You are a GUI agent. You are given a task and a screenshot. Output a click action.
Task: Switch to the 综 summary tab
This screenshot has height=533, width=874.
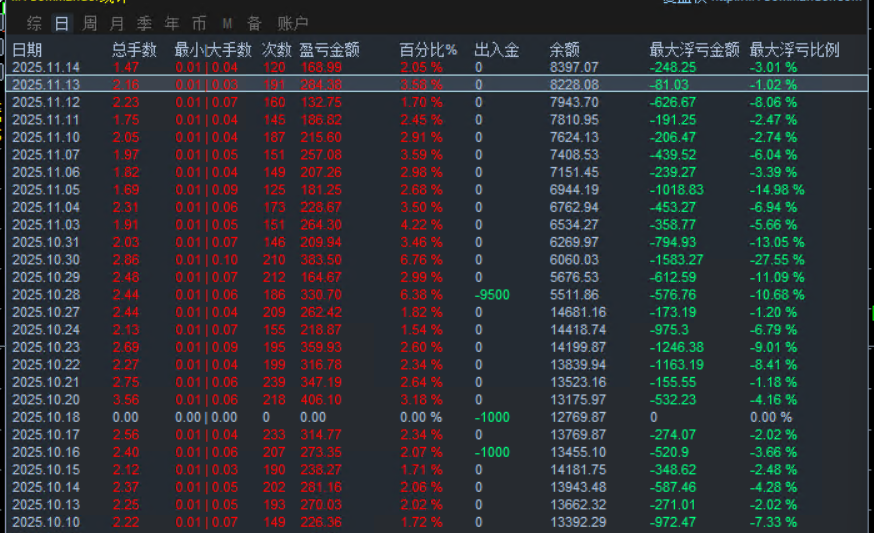[x=34, y=23]
